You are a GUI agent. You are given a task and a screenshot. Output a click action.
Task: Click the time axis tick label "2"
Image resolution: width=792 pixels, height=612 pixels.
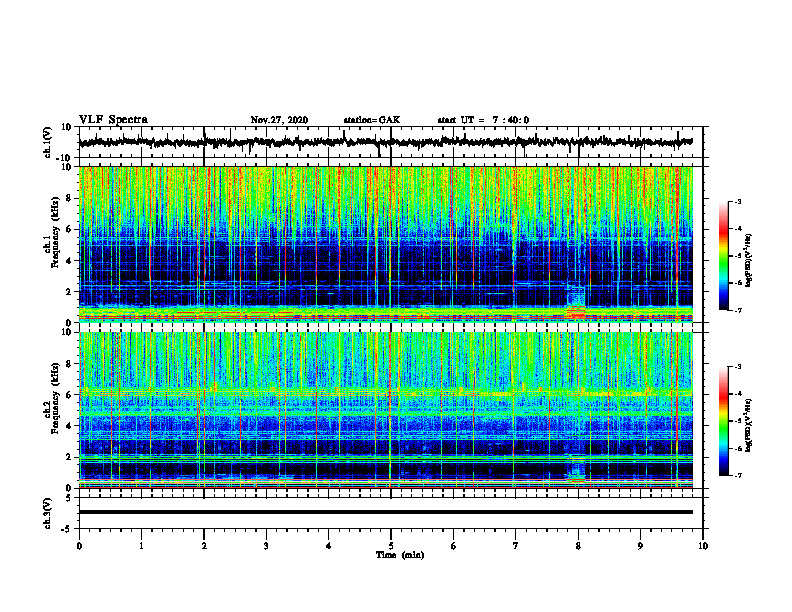pos(204,546)
